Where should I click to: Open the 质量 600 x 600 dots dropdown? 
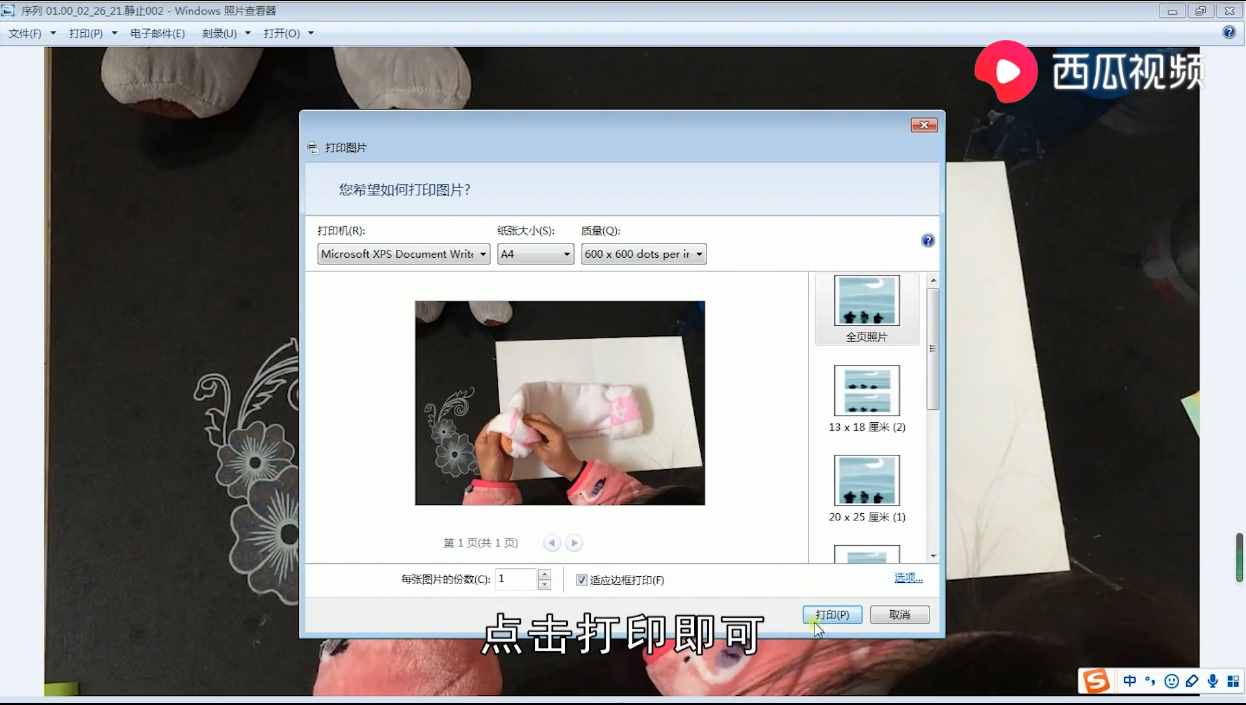(644, 254)
